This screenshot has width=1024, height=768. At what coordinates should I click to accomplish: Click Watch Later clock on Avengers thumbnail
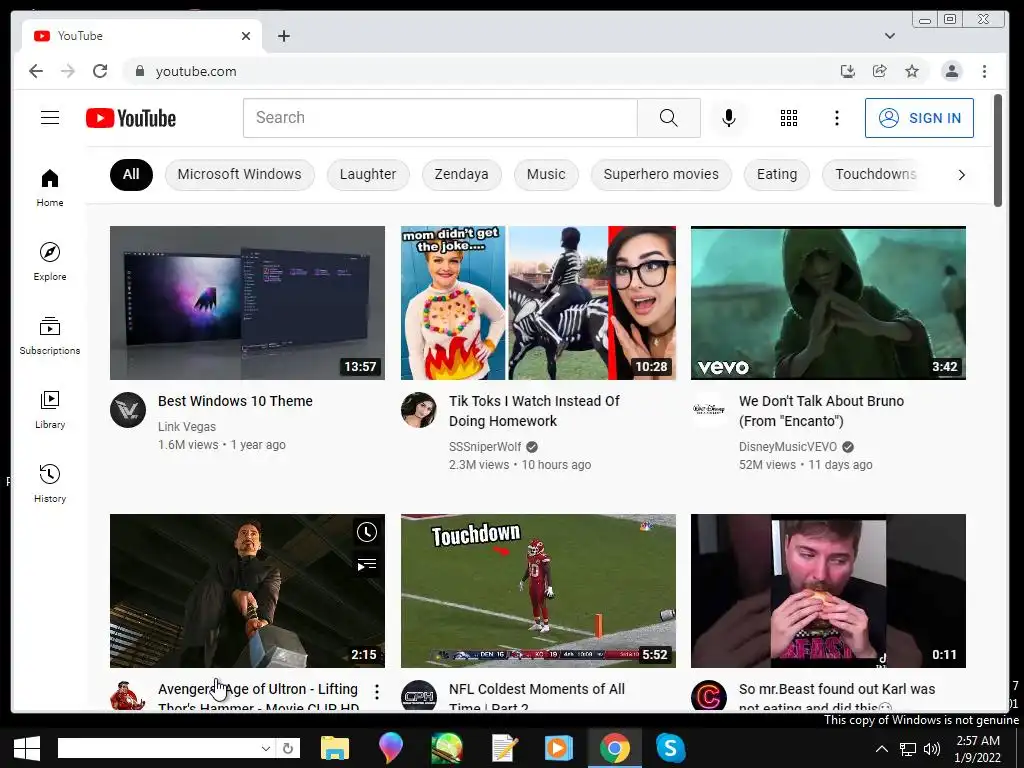(367, 532)
